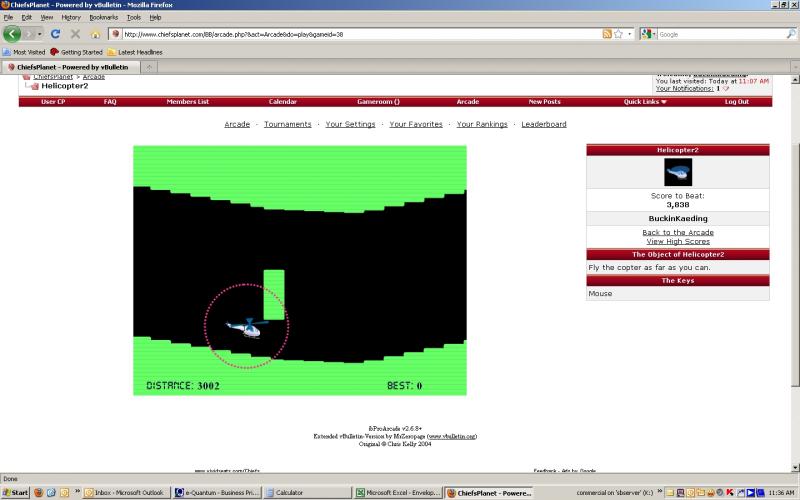This screenshot has height=500, width=800.
Task: Open the Tournaments arcade link
Action: pos(288,124)
